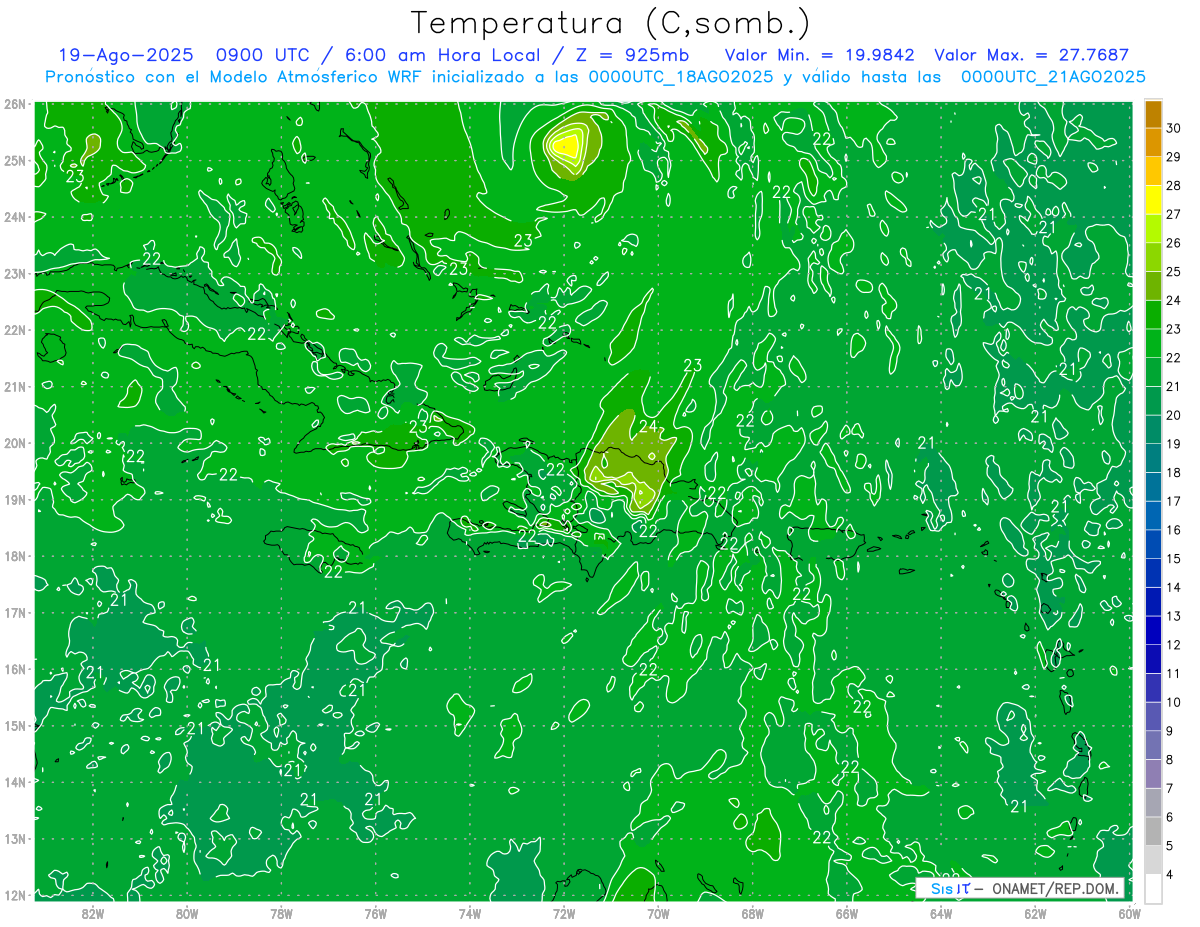Click the title "Temperatura (C,somb.)"
1200x927 pixels.
pyautogui.click(x=611, y=24)
